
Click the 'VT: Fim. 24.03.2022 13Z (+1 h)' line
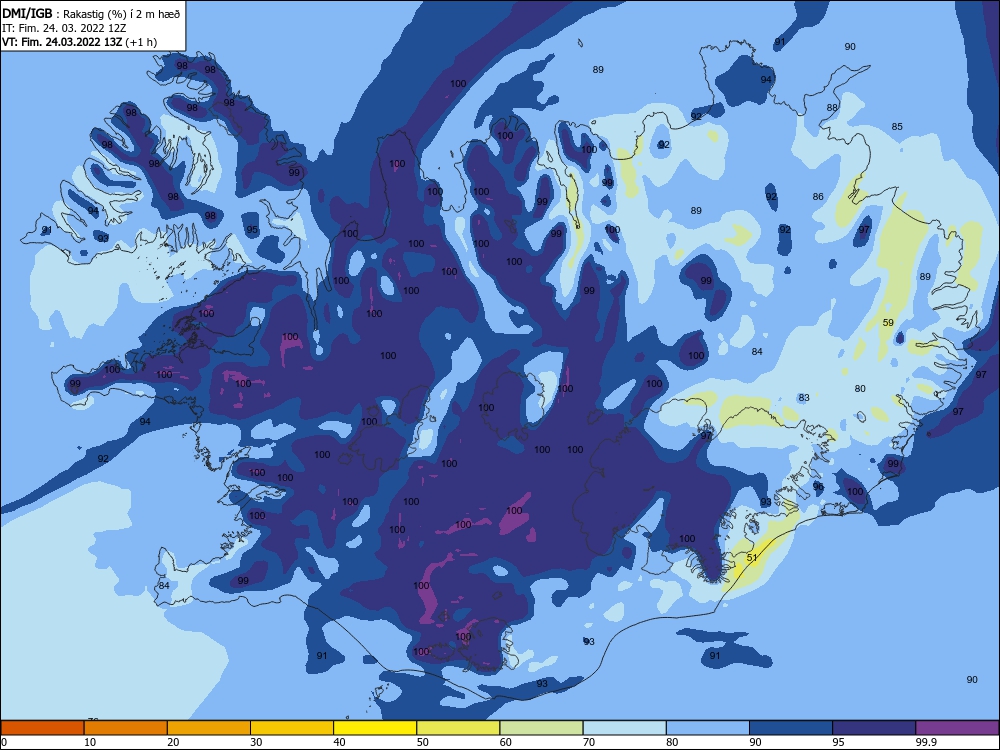[x=79, y=42]
